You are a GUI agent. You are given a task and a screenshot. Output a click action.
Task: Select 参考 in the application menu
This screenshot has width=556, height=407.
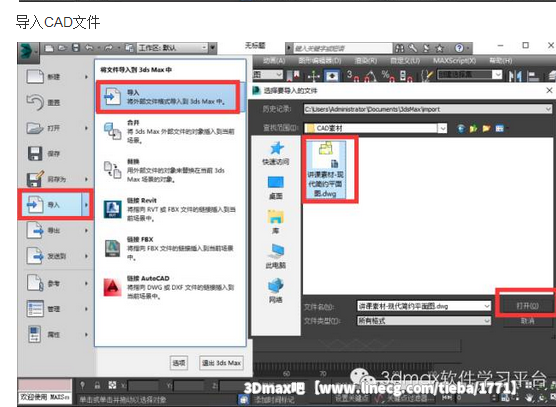(x=56, y=284)
